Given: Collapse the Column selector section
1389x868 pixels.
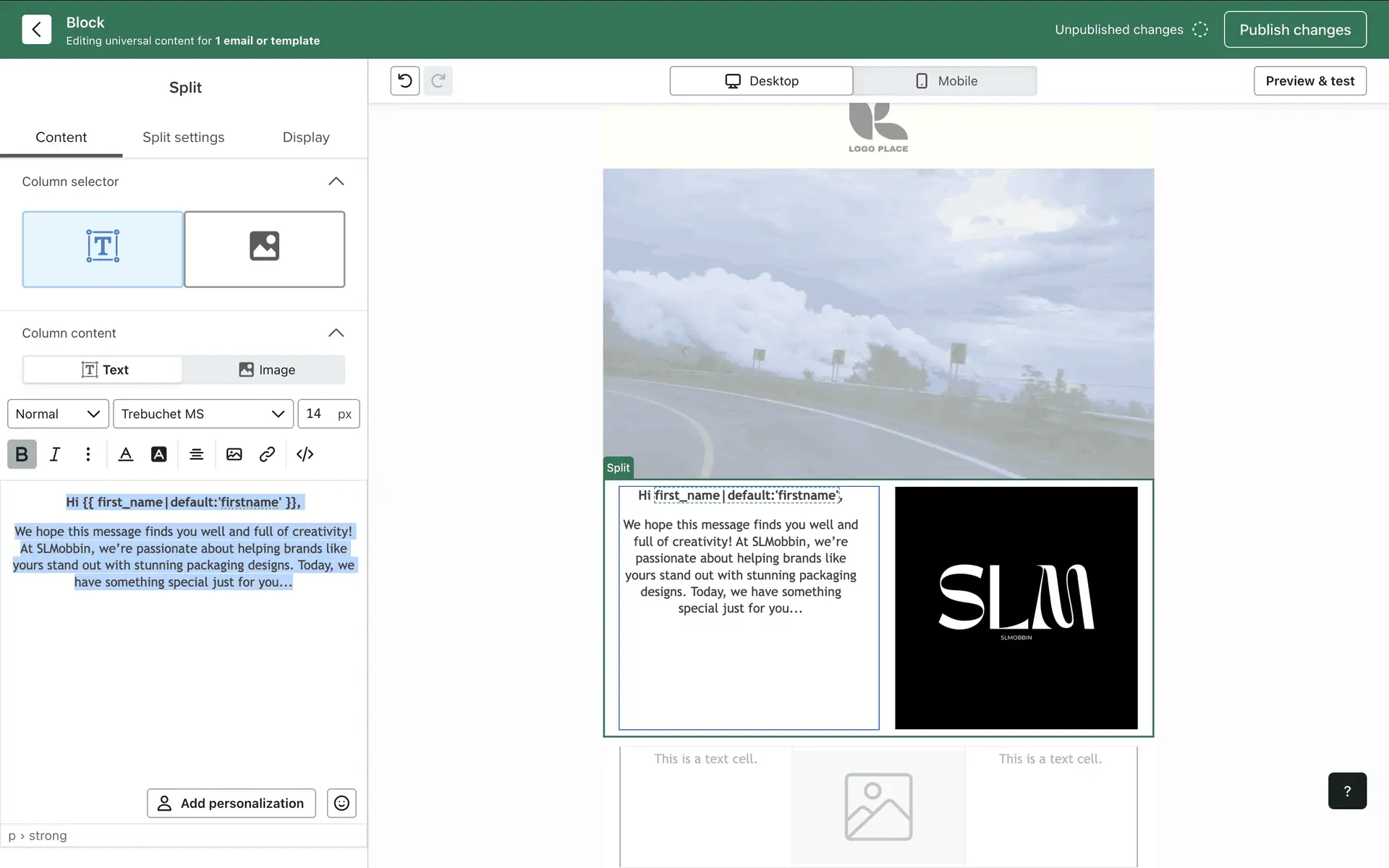Looking at the screenshot, I should pyautogui.click(x=336, y=182).
